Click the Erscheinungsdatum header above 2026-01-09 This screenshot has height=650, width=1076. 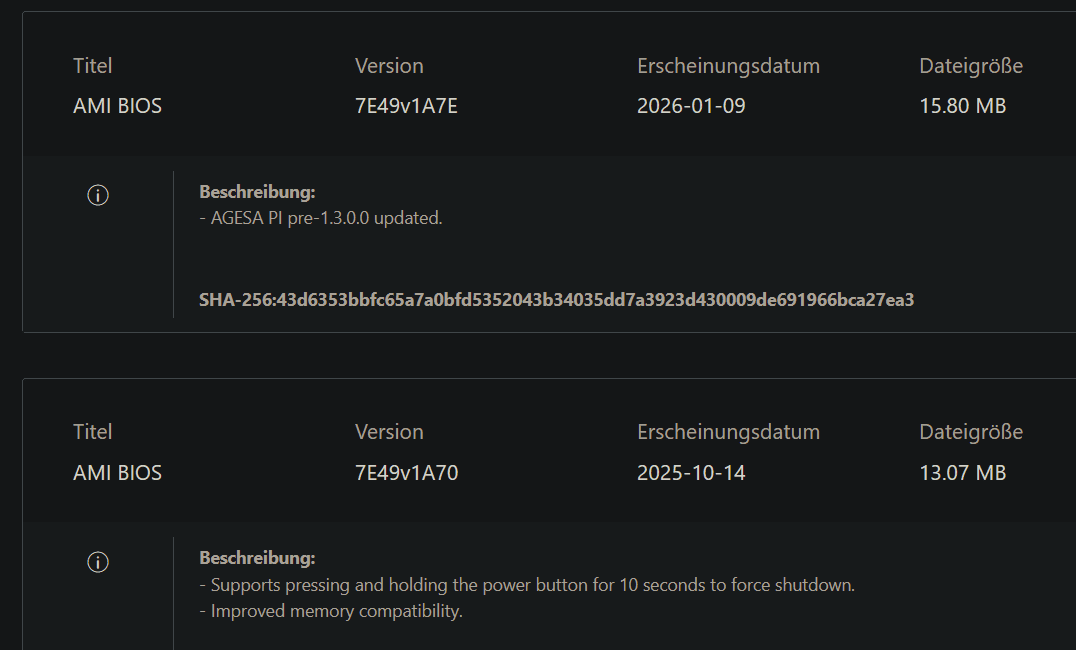728,66
